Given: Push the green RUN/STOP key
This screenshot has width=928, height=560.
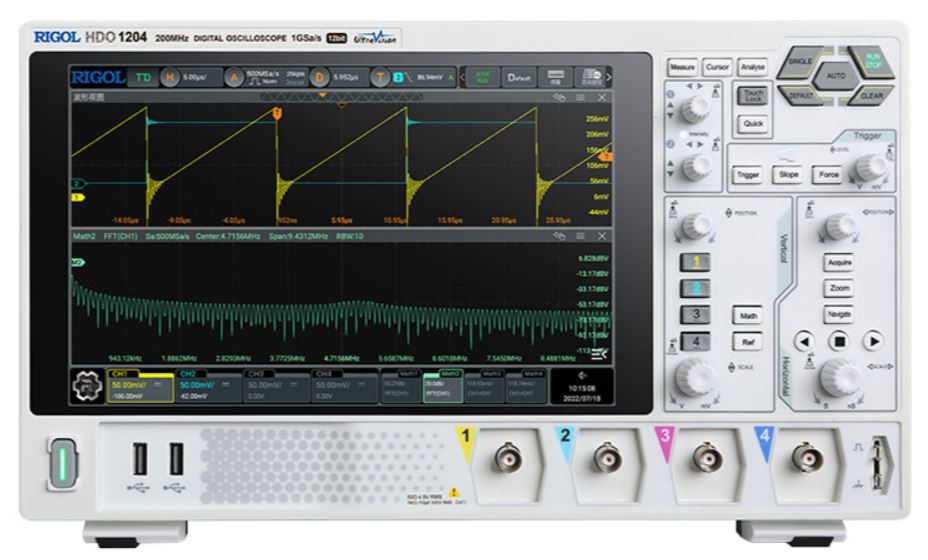Looking at the screenshot, I should (872, 62).
